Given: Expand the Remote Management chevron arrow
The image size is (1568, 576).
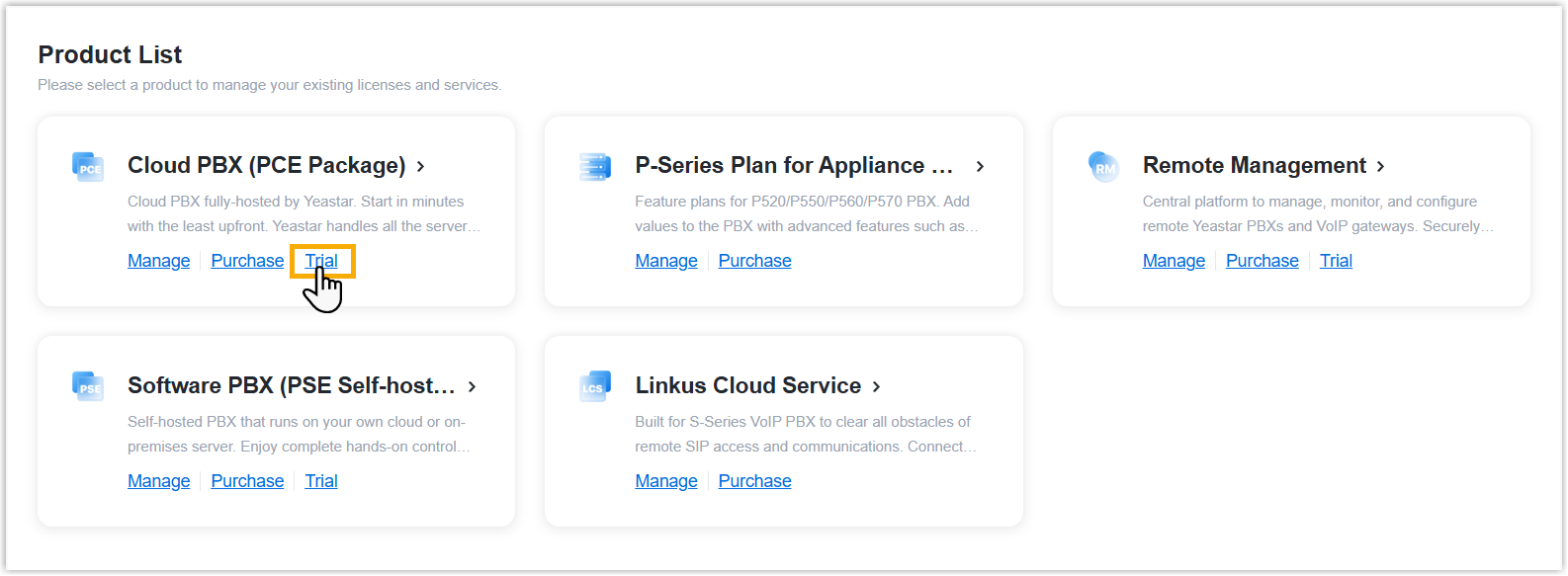Looking at the screenshot, I should (x=1381, y=166).
